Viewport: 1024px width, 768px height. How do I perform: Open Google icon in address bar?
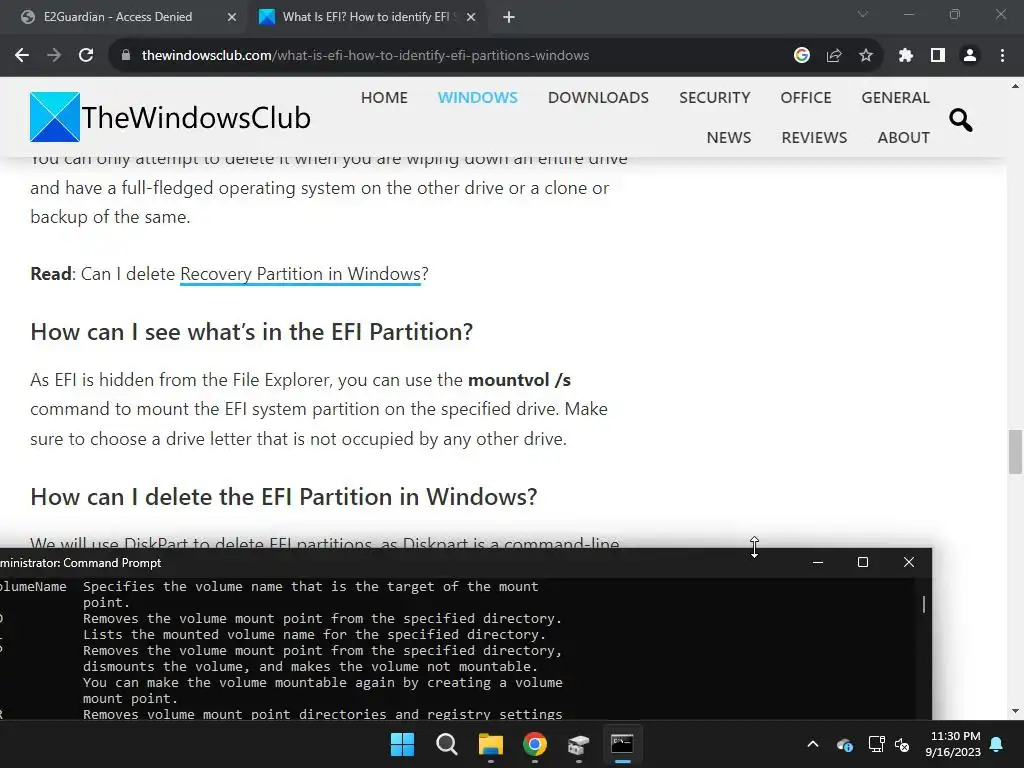point(801,56)
